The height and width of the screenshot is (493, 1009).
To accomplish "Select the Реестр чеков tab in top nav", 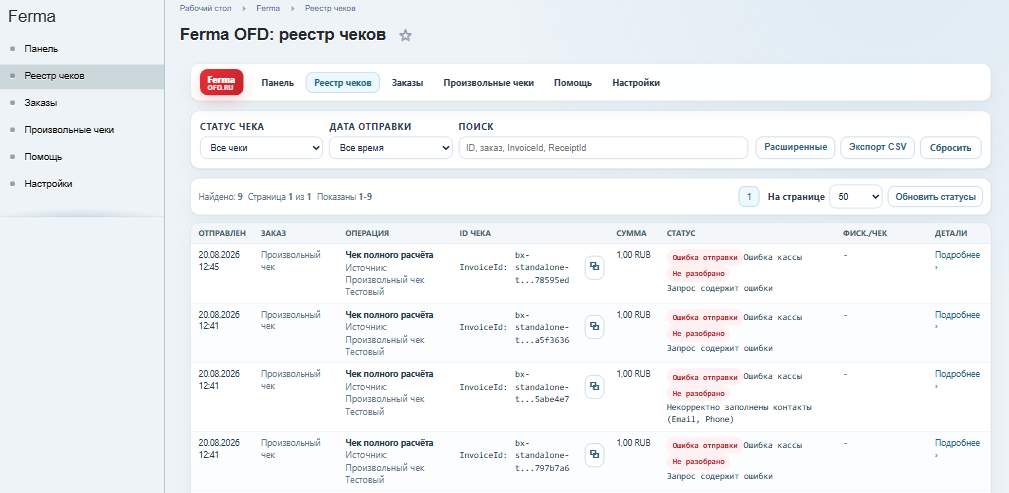I will point(342,83).
